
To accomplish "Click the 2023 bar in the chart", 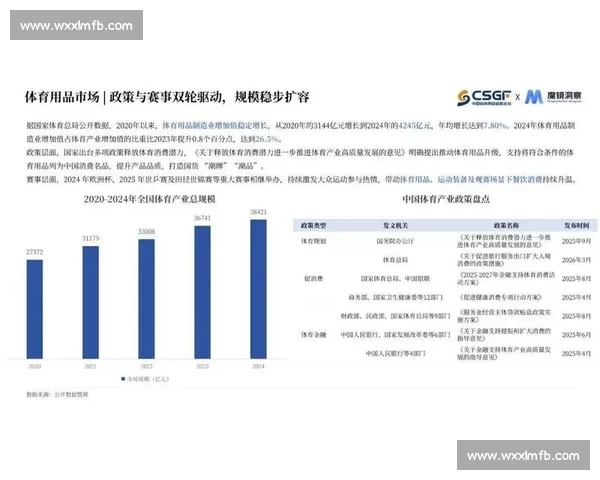I will pos(202,292).
